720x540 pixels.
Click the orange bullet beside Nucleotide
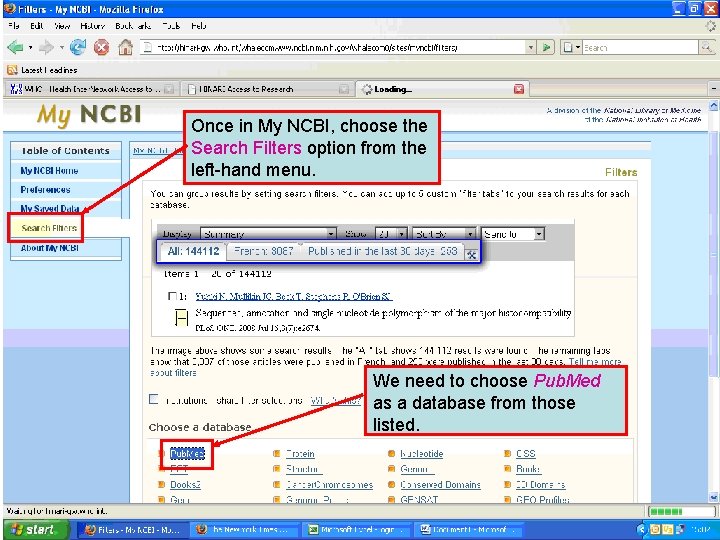[391, 454]
